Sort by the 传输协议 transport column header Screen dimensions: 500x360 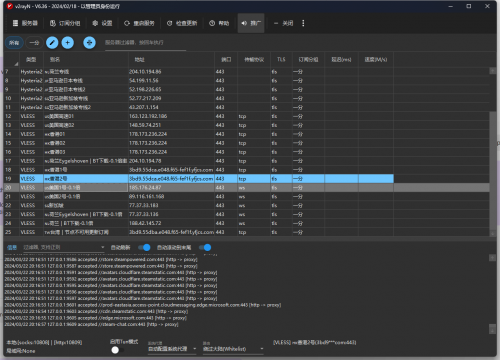click(254, 60)
